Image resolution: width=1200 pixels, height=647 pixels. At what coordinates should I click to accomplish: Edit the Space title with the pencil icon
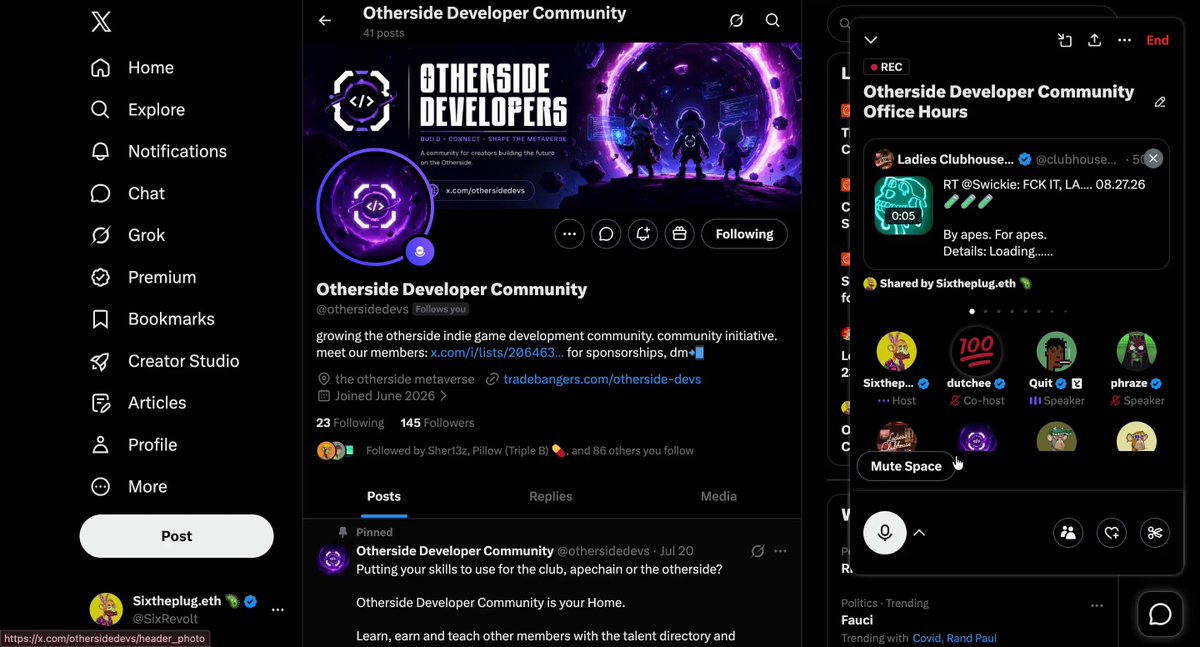pos(1160,102)
